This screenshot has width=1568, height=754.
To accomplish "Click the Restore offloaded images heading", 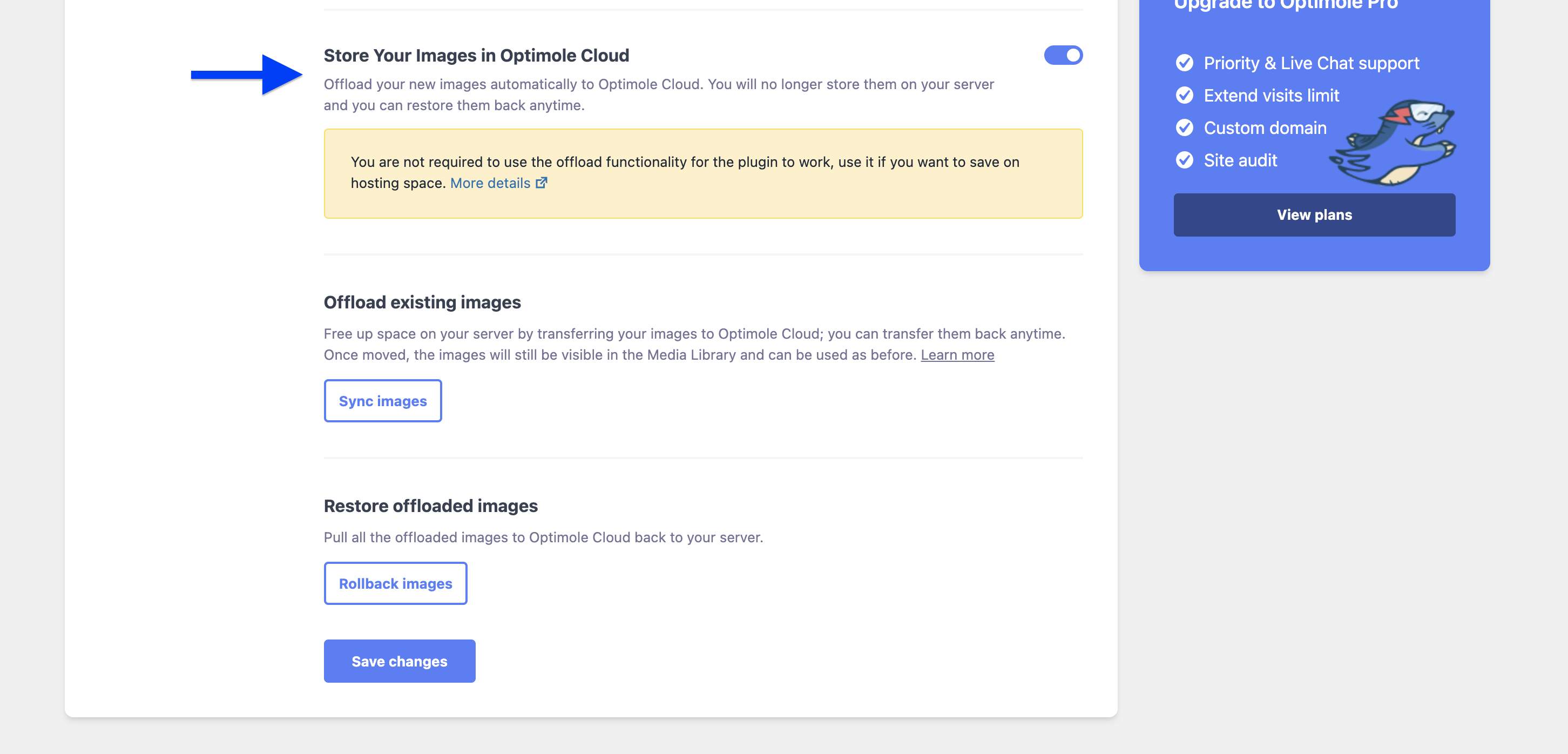I will click(x=430, y=506).
